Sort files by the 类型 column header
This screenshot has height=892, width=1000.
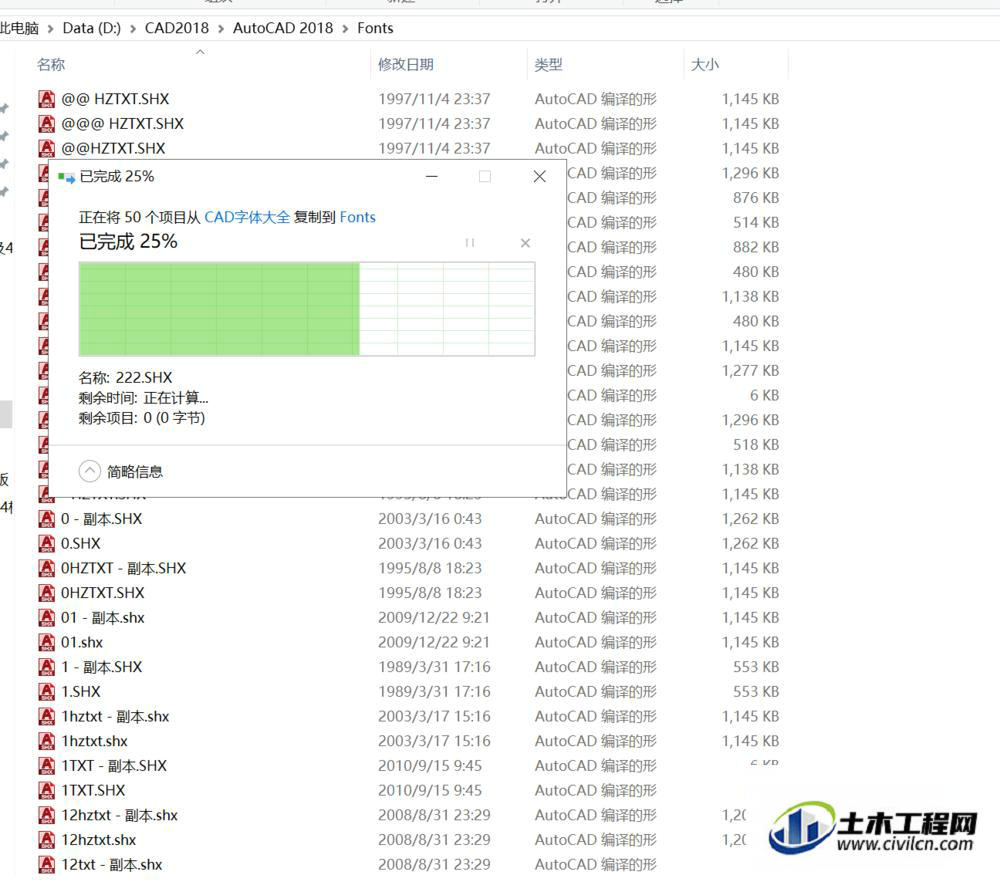(x=548, y=64)
